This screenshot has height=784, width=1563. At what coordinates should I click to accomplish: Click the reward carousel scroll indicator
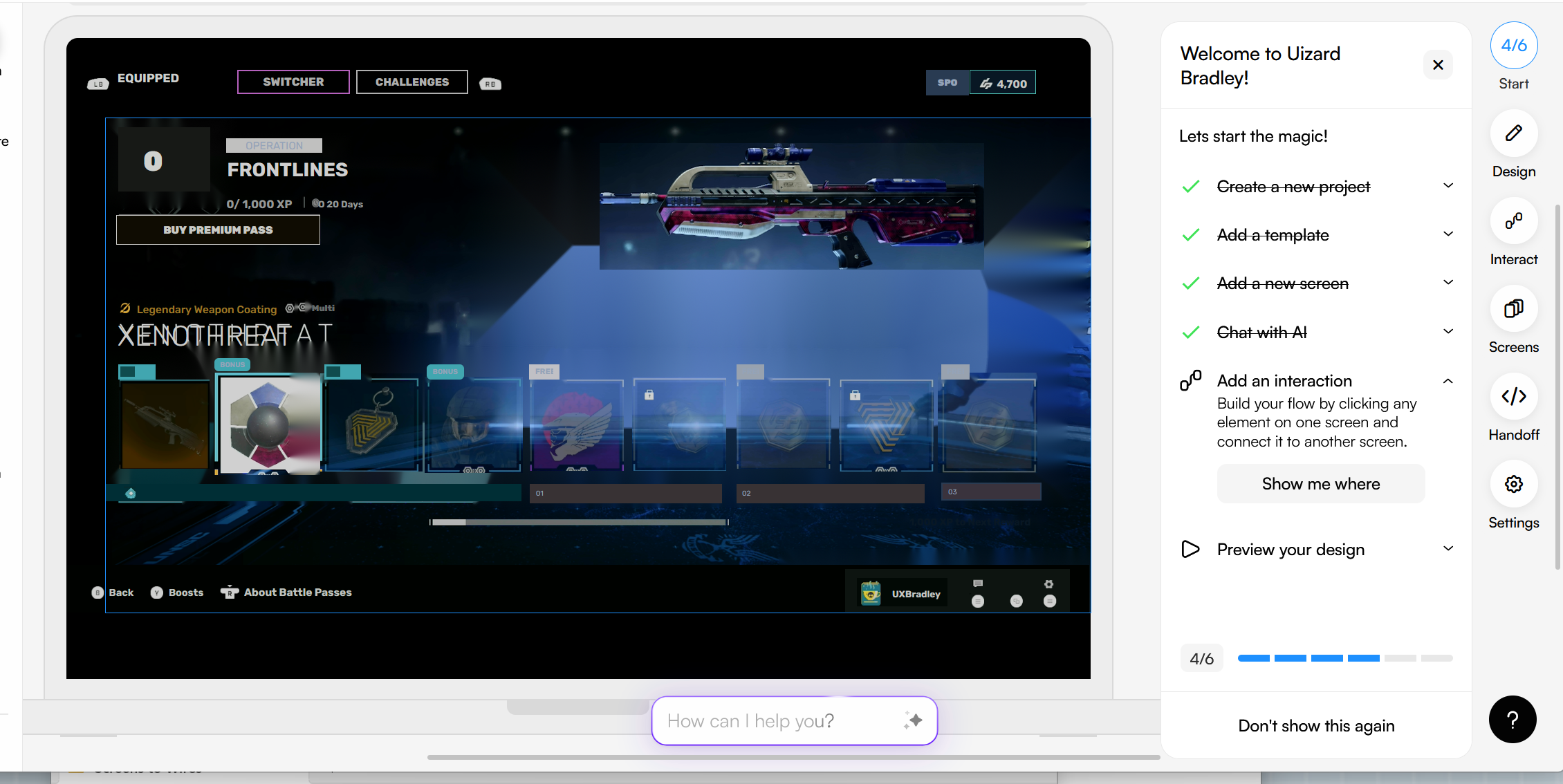(x=579, y=522)
